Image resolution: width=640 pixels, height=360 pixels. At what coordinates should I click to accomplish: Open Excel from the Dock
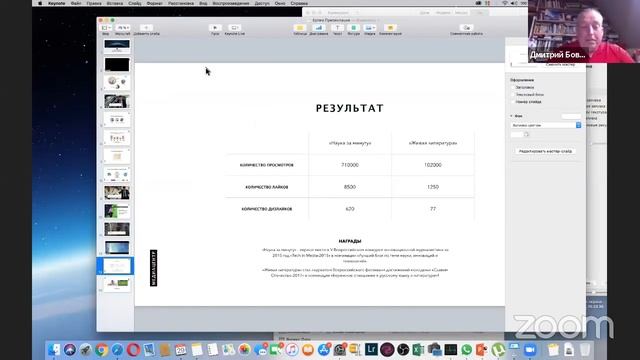pyautogui.click(x=418, y=350)
